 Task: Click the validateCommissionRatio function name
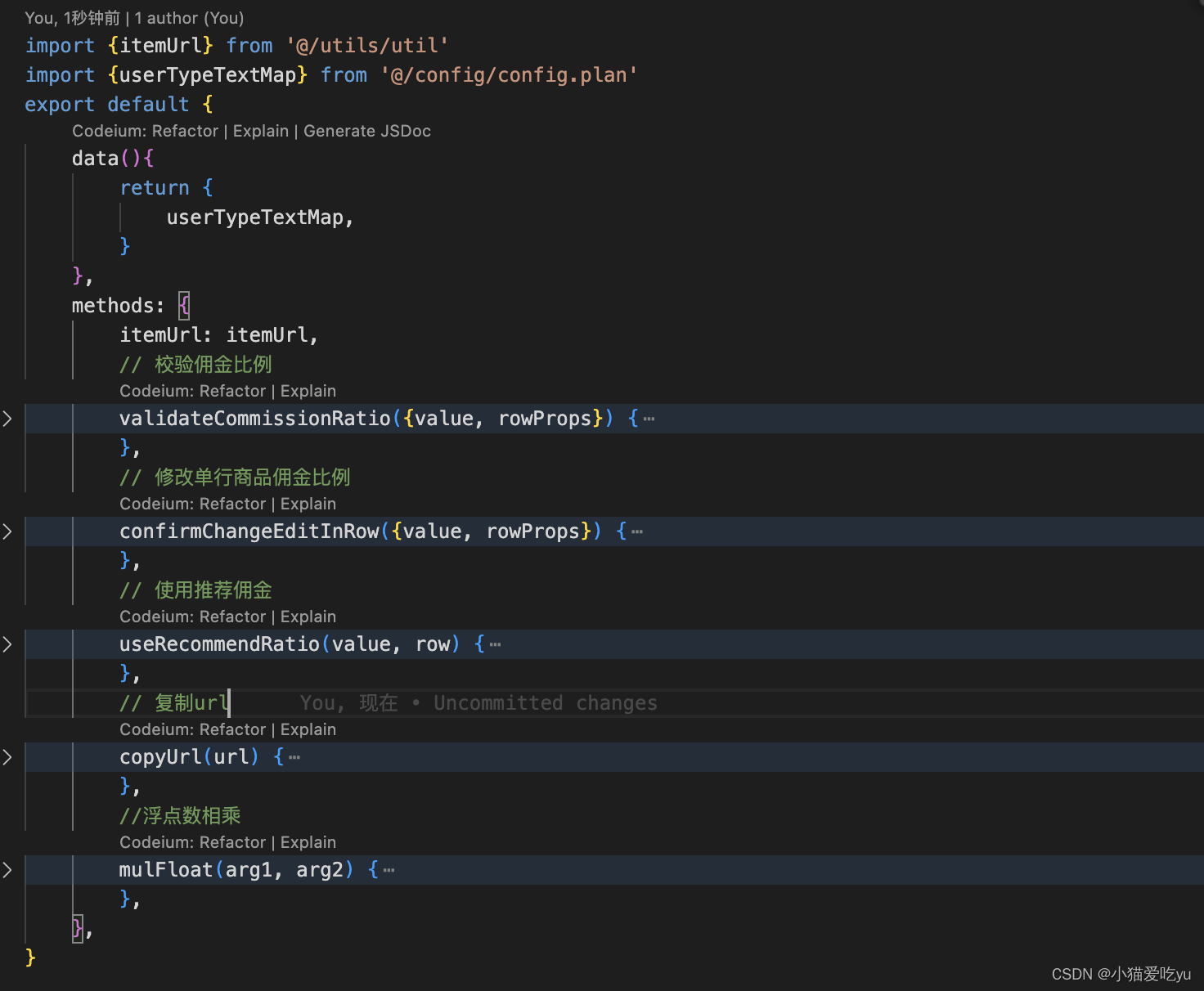[255, 419]
